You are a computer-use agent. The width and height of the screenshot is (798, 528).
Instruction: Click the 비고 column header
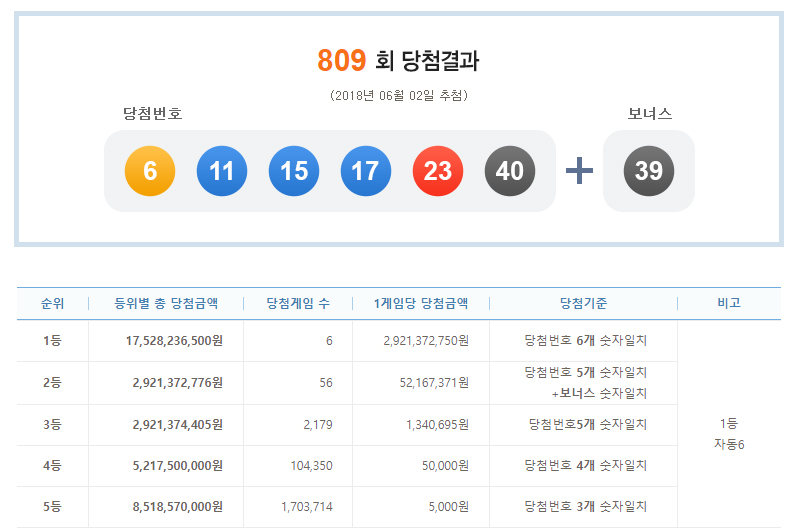729,303
